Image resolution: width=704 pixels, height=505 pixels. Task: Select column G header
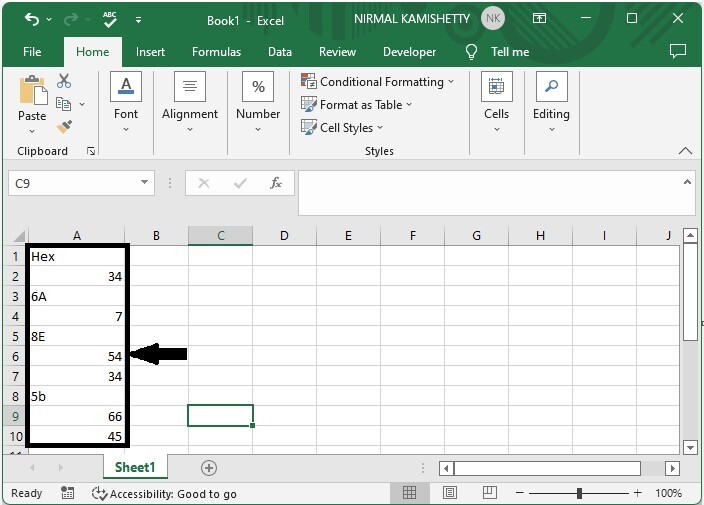click(x=476, y=236)
